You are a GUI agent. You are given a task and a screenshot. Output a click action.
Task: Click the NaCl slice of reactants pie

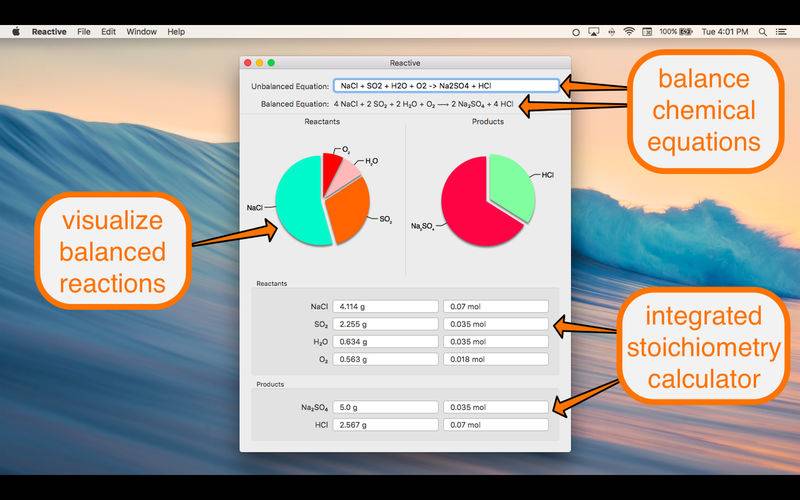point(301,200)
